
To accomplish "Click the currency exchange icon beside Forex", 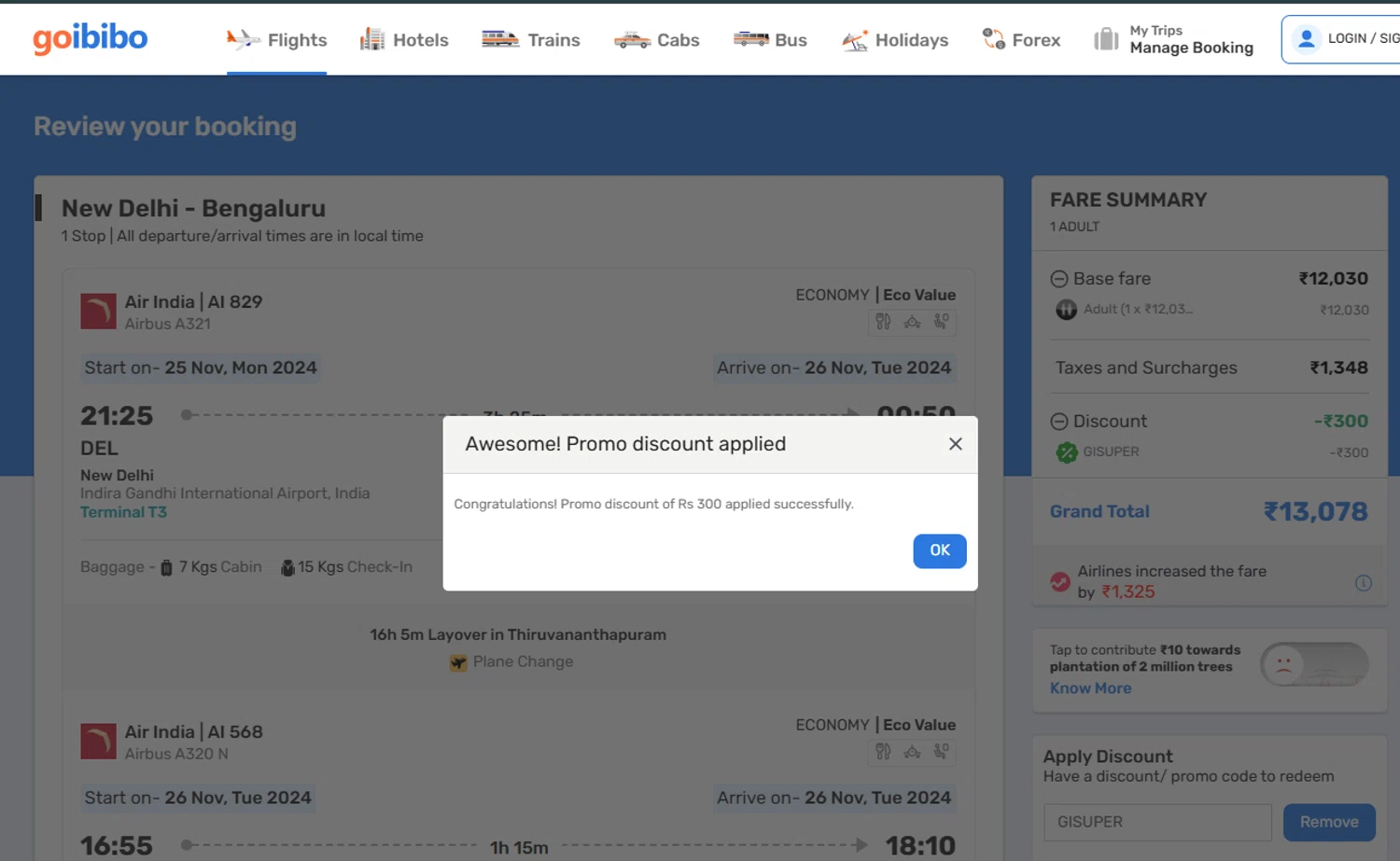I will click(x=993, y=38).
